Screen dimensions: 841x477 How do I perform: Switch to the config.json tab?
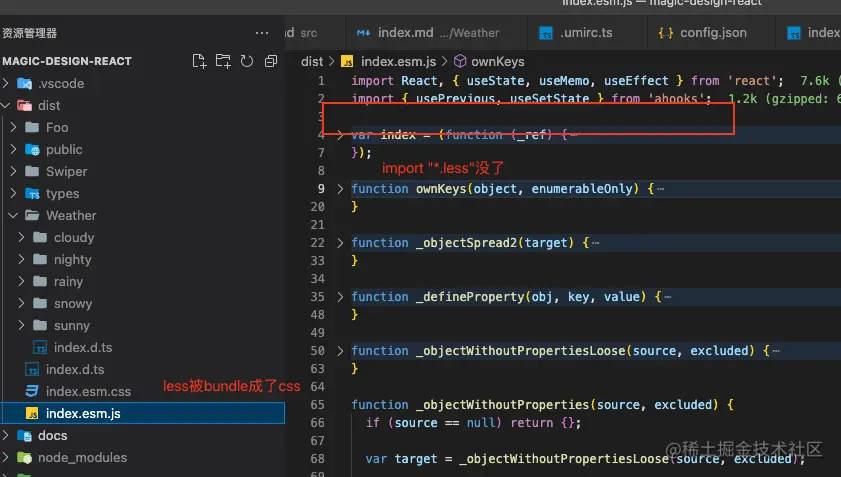pyautogui.click(x=711, y=33)
